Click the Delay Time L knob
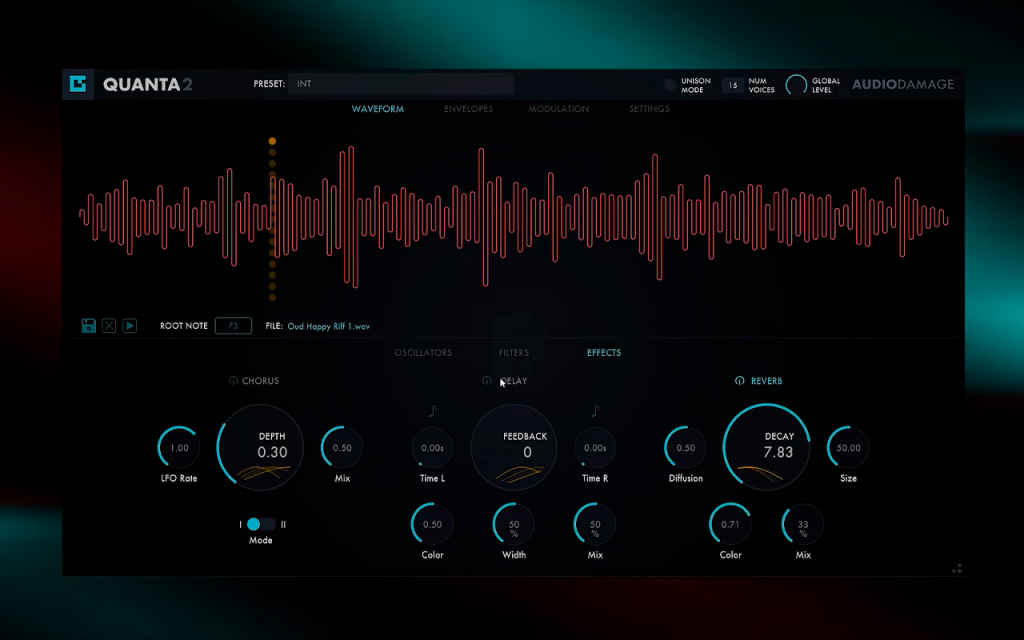 point(432,447)
